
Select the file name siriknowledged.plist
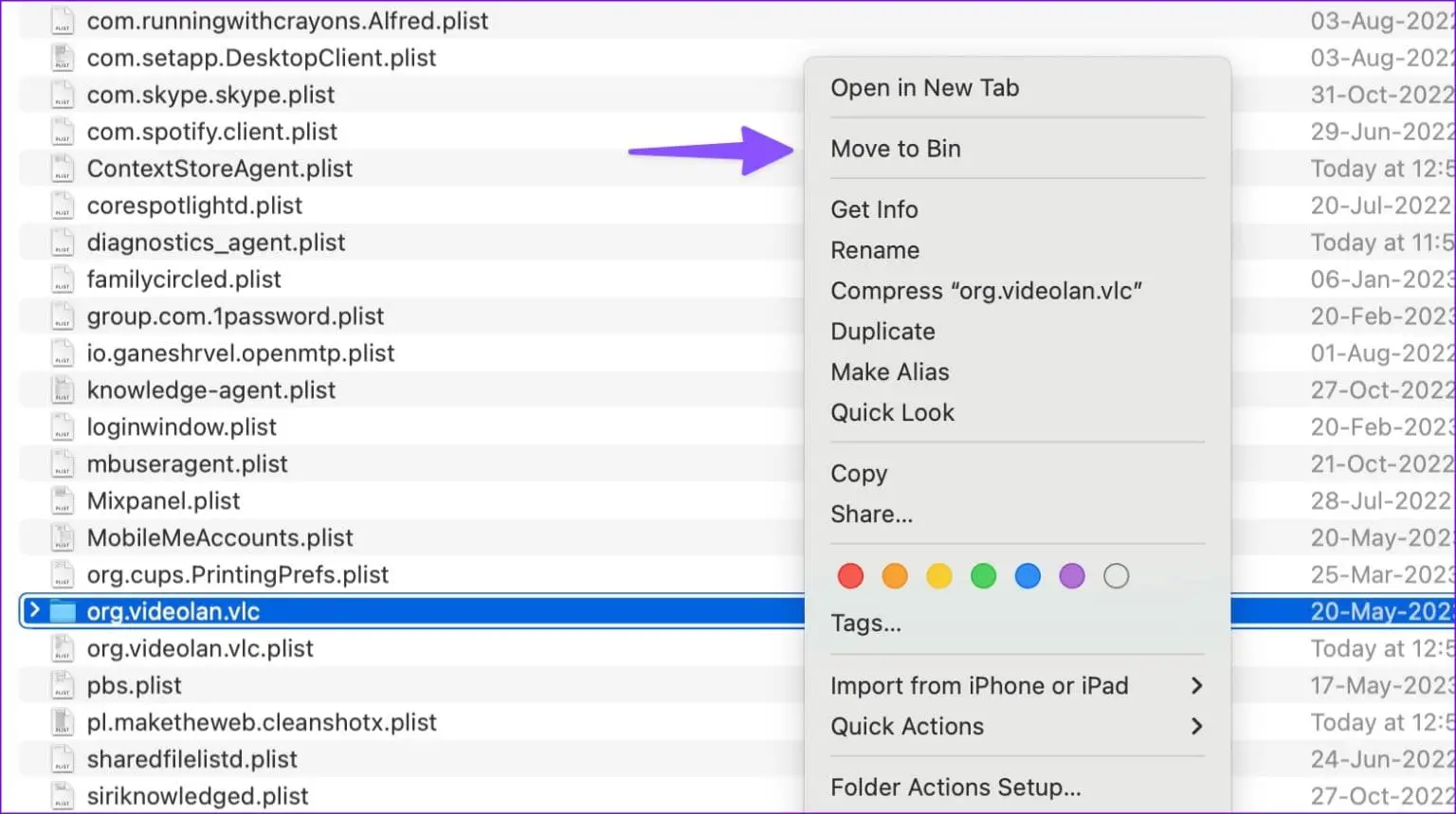pos(198,797)
